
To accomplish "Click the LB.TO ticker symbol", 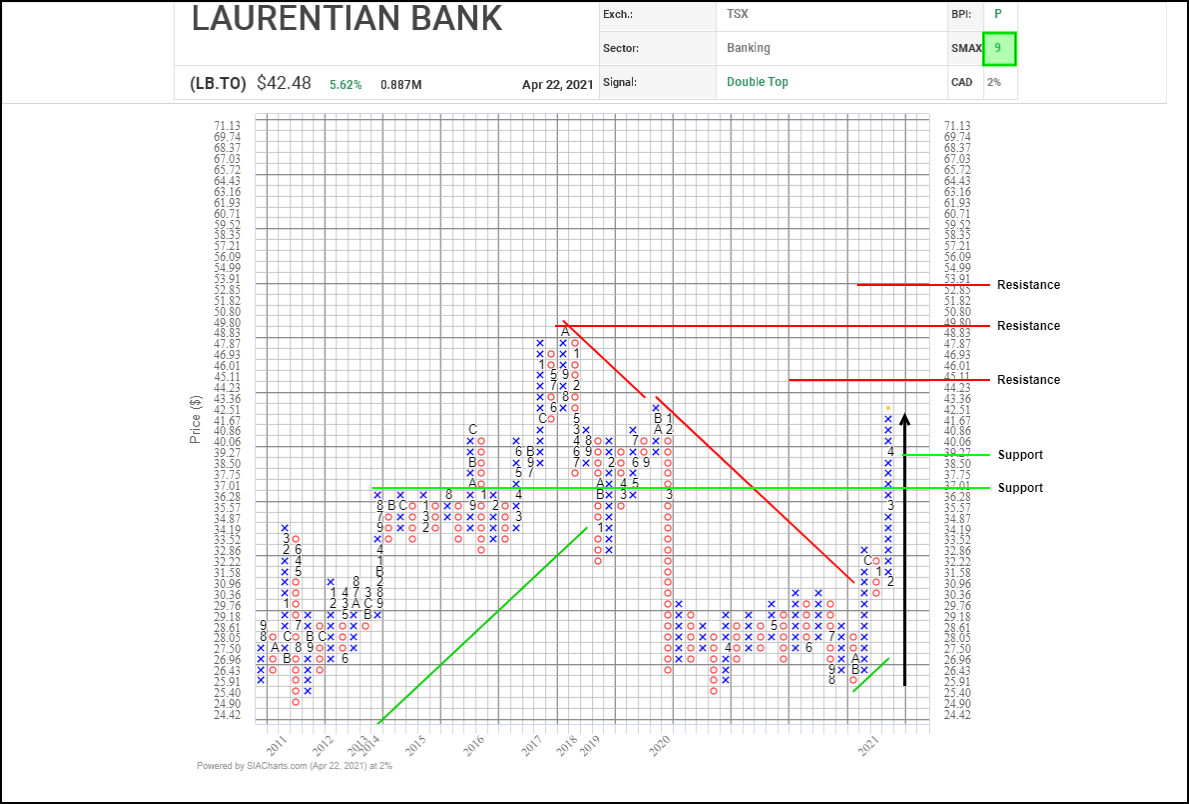I will [x=217, y=84].
